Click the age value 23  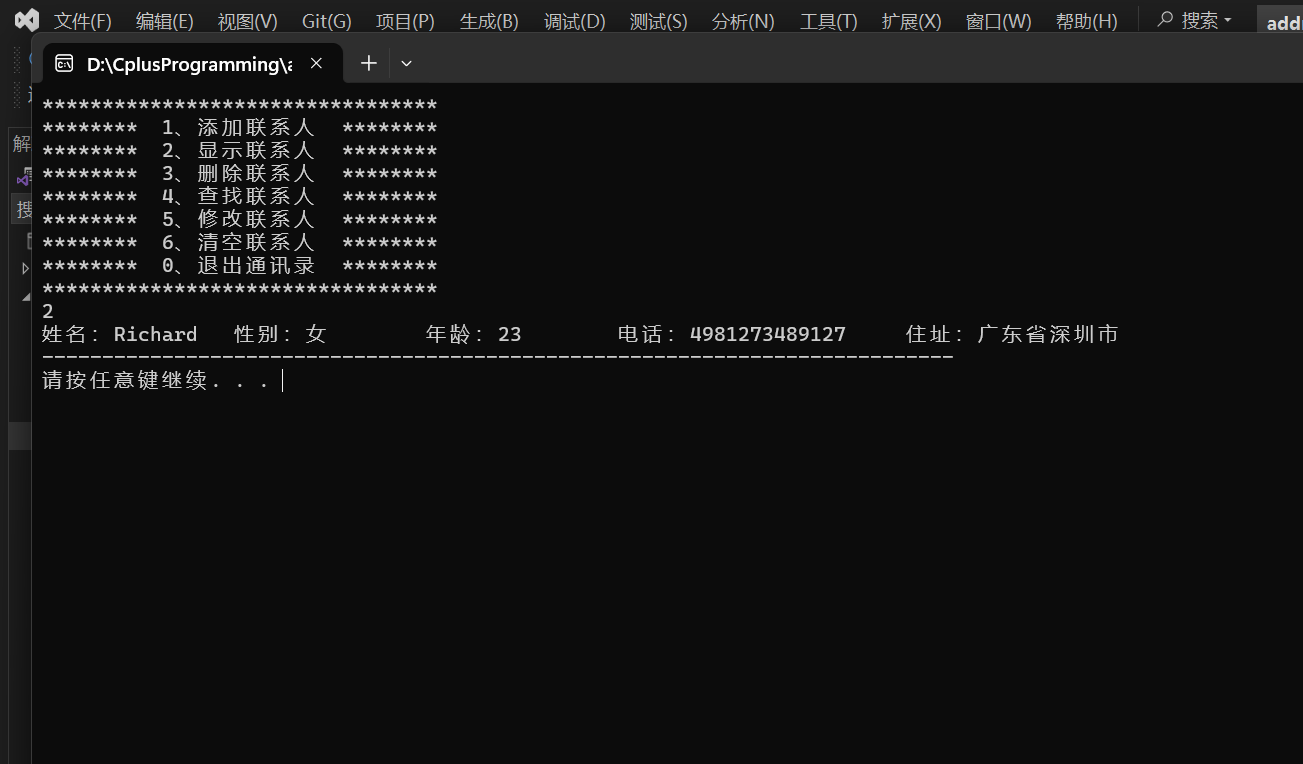(x=510, y=334)
